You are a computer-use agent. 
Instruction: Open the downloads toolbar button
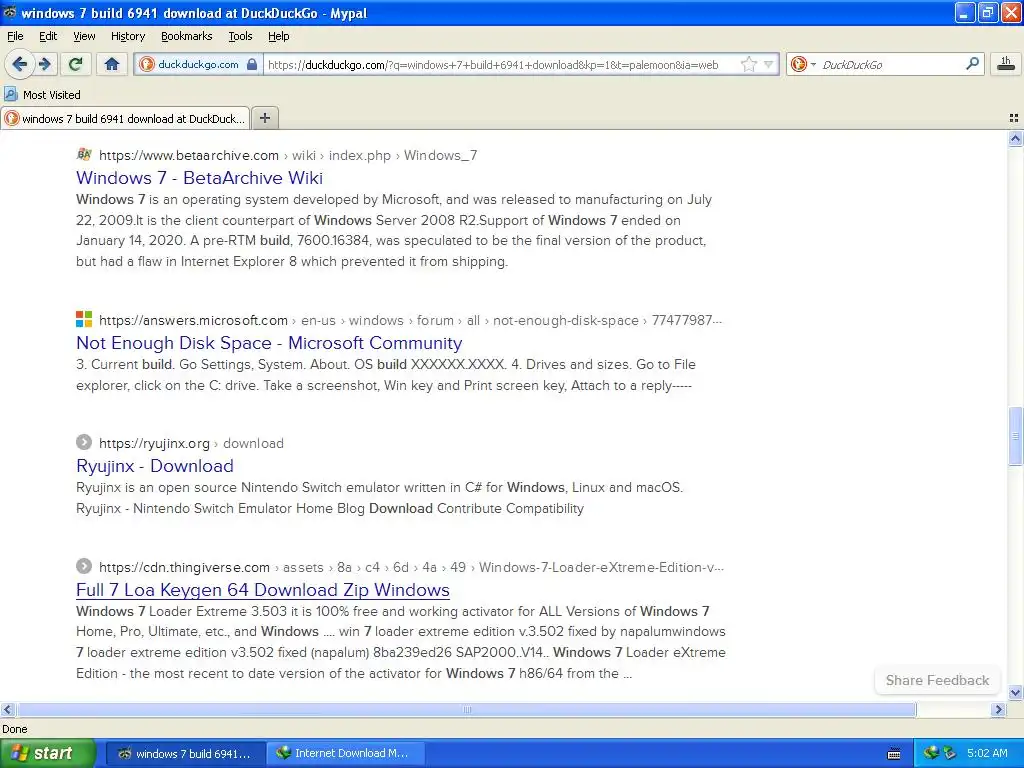coord(1006,63)
